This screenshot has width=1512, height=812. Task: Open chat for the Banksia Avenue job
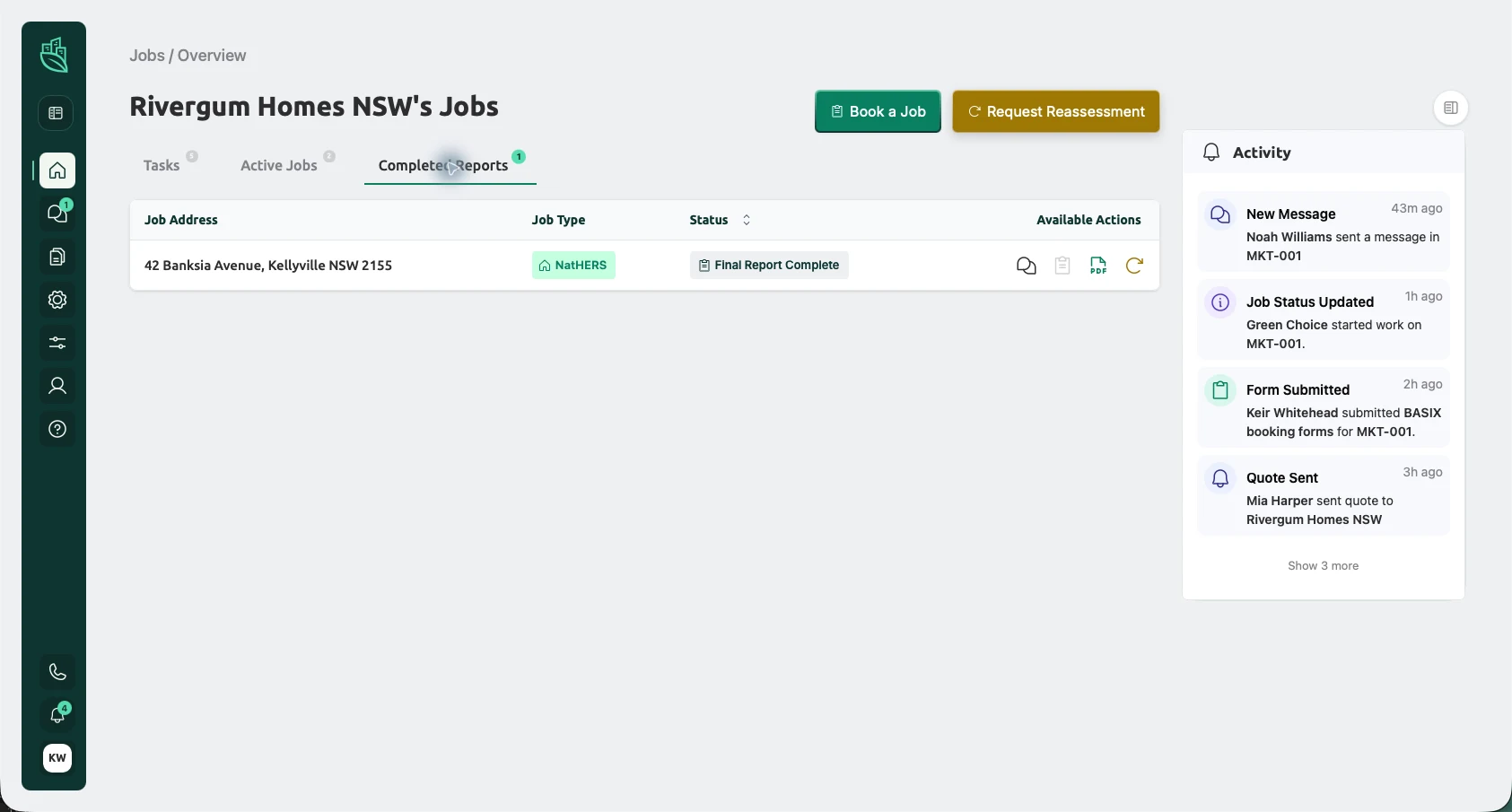pos(1027,266)
